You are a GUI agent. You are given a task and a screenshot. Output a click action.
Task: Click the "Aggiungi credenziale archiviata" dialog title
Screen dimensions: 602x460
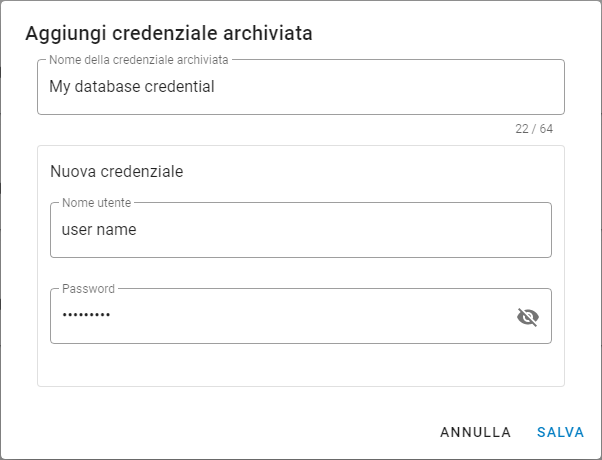(169, 33)
